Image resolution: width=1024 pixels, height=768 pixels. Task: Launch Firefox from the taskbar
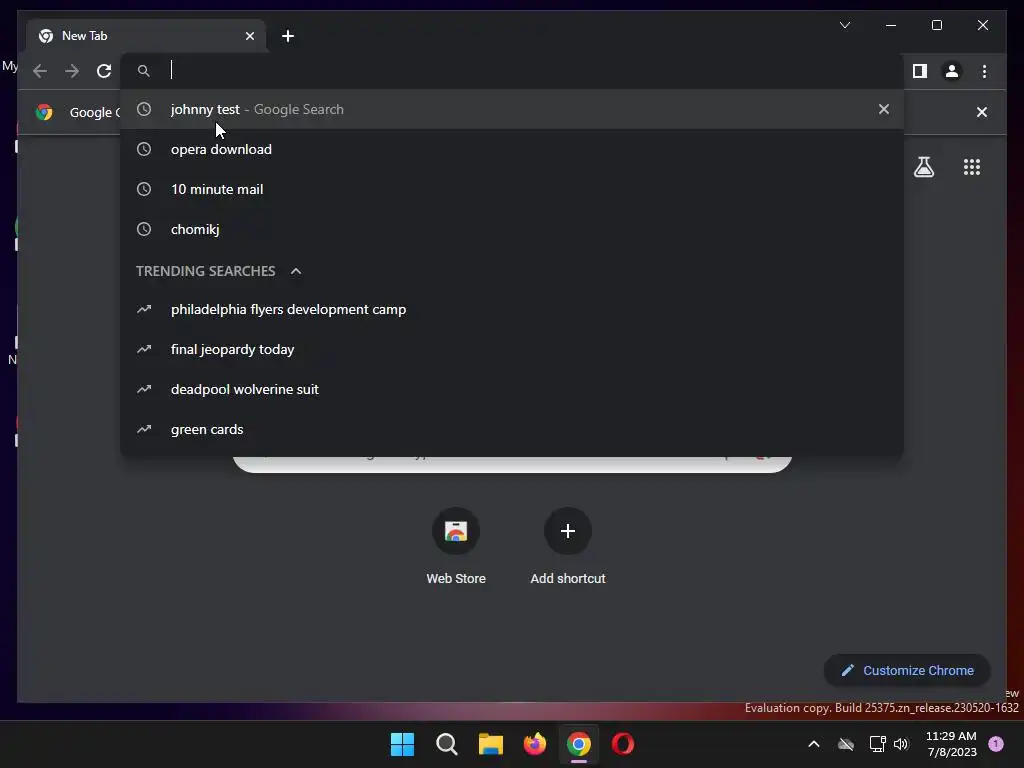coord(535,744)
